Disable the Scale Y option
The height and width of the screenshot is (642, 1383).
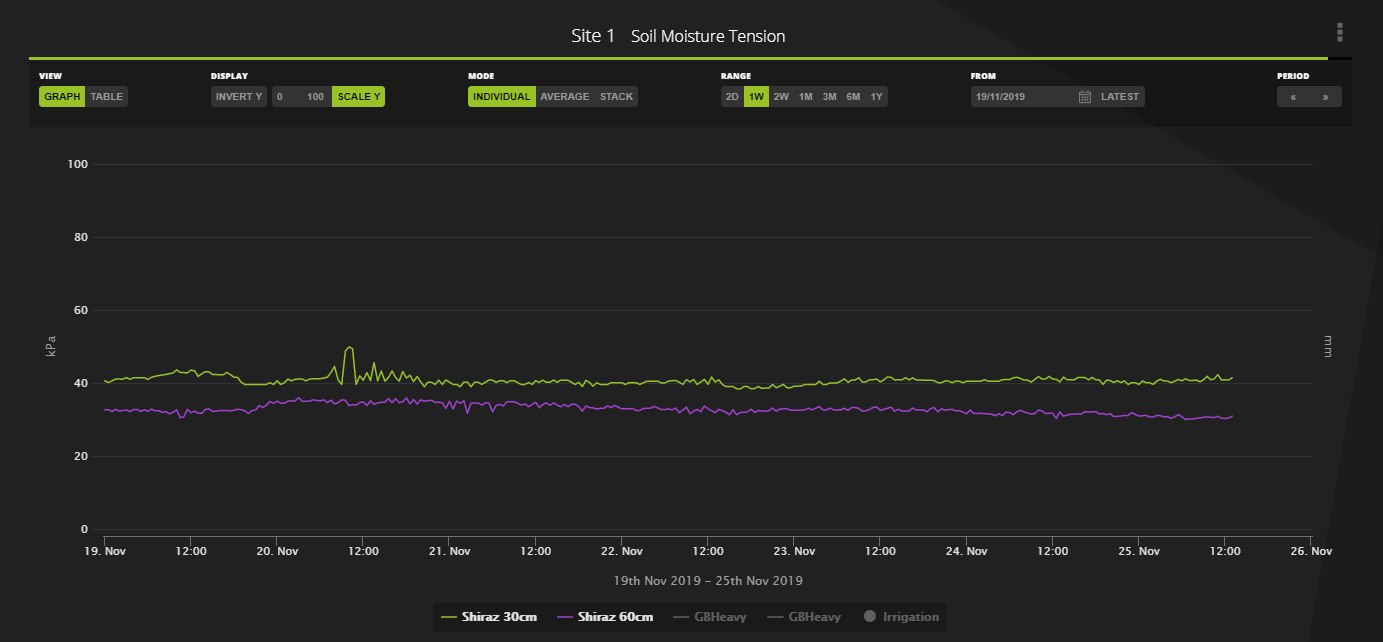[x=359, y=97]
